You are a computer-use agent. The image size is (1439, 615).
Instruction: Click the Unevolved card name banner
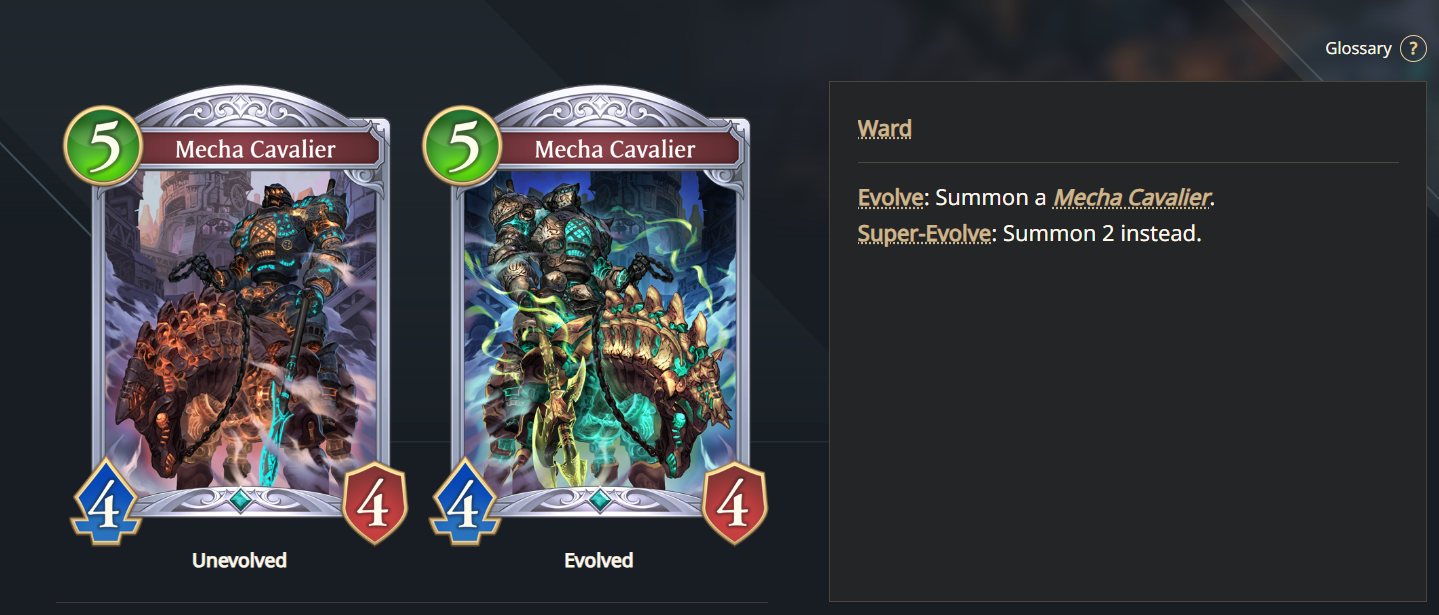pos(256,150)
